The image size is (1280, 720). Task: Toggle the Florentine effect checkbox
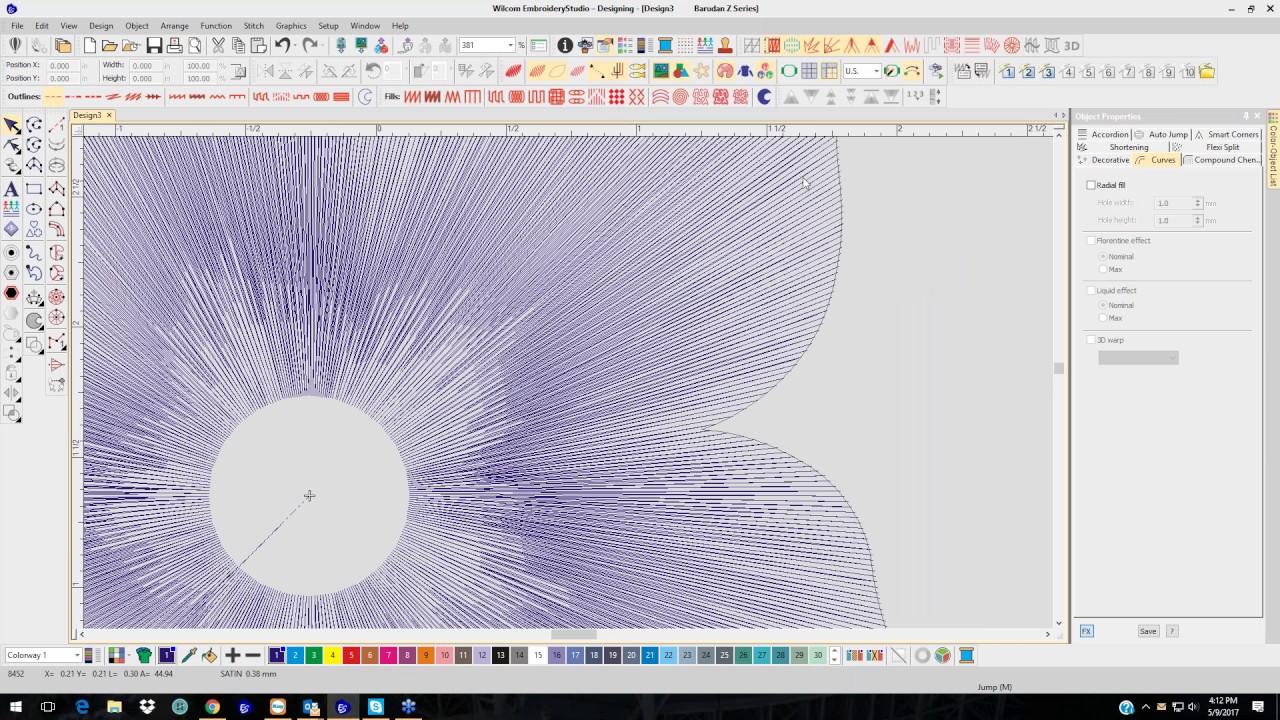(1091, 240)
